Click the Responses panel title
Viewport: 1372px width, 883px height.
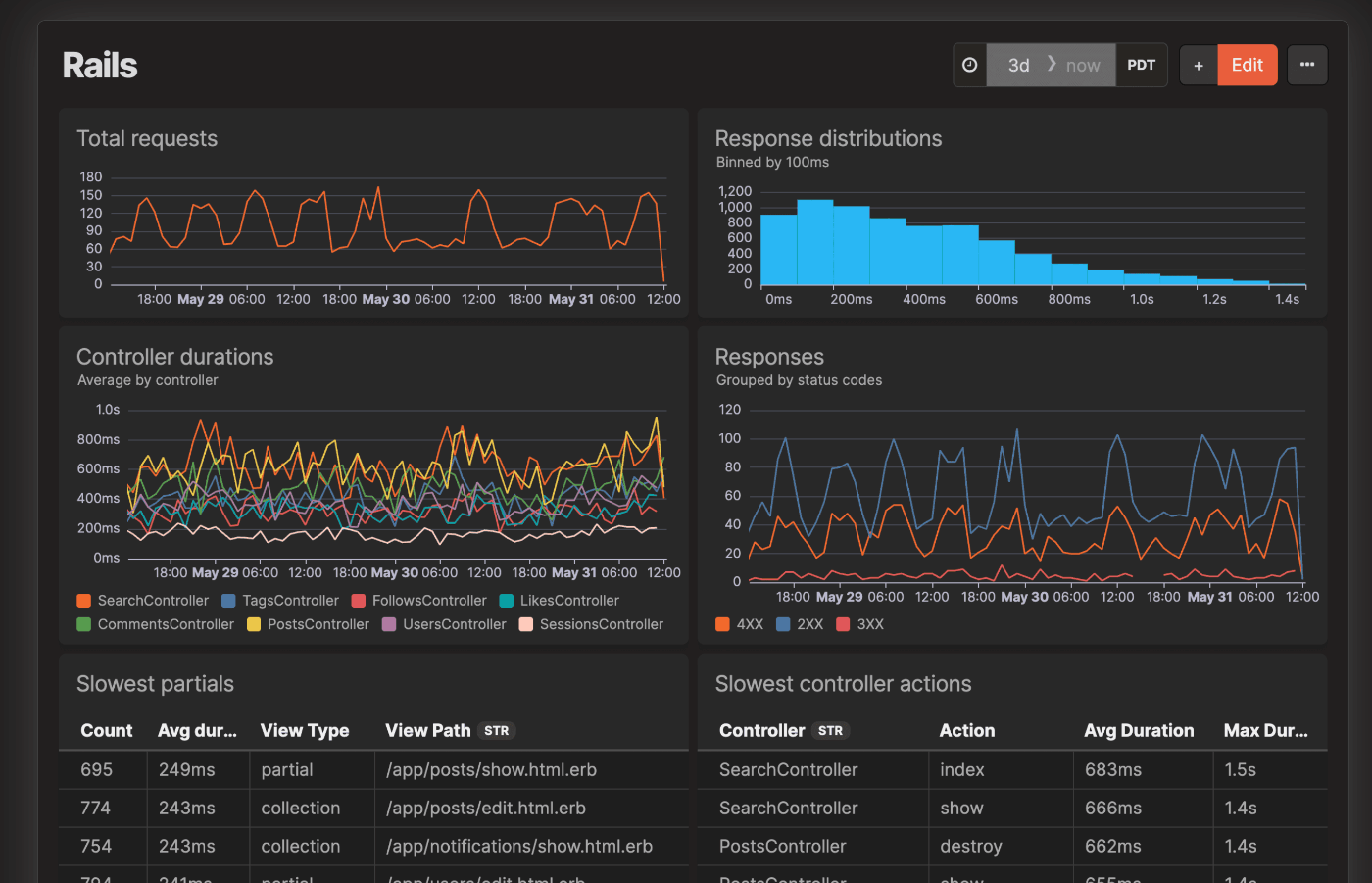click(769, 358)
